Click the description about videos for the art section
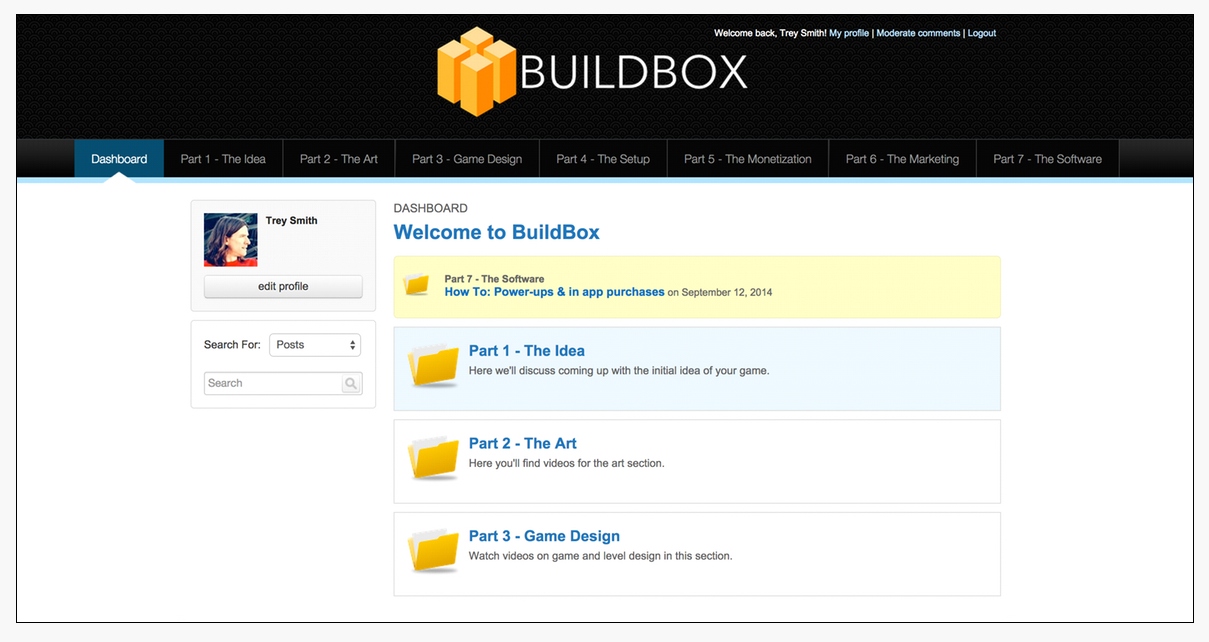The width and height of the screenshot is (1209, 642). click(567, 464)
